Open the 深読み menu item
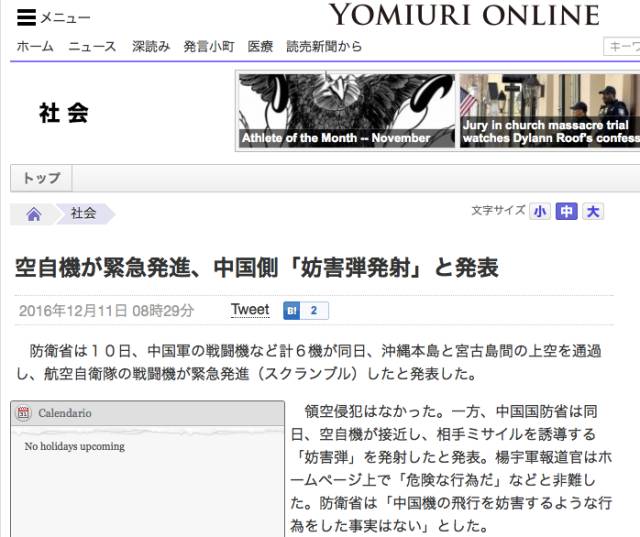640x537 pixels. pyautogui.click(x=151, y=46)
